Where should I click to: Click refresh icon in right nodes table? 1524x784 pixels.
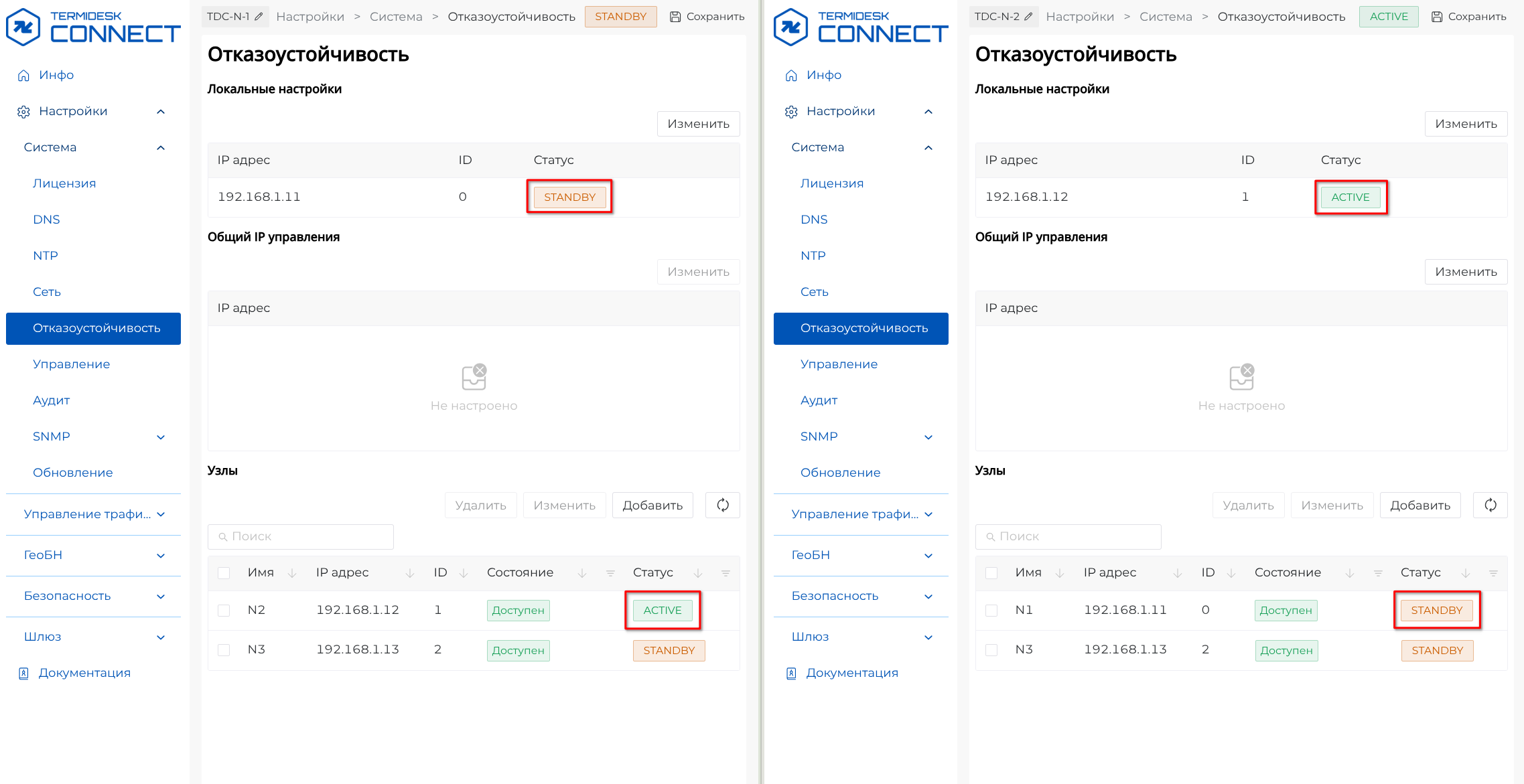[1490, 505]
